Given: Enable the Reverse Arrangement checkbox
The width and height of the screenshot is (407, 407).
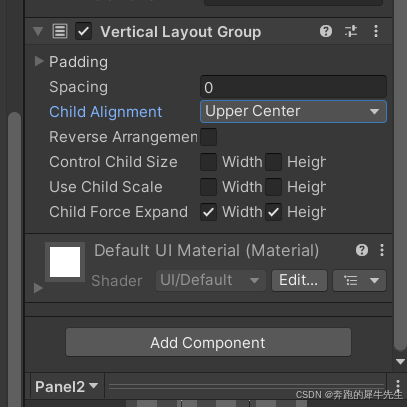Looking at the screenshot, I should click(x=208, y=137).
